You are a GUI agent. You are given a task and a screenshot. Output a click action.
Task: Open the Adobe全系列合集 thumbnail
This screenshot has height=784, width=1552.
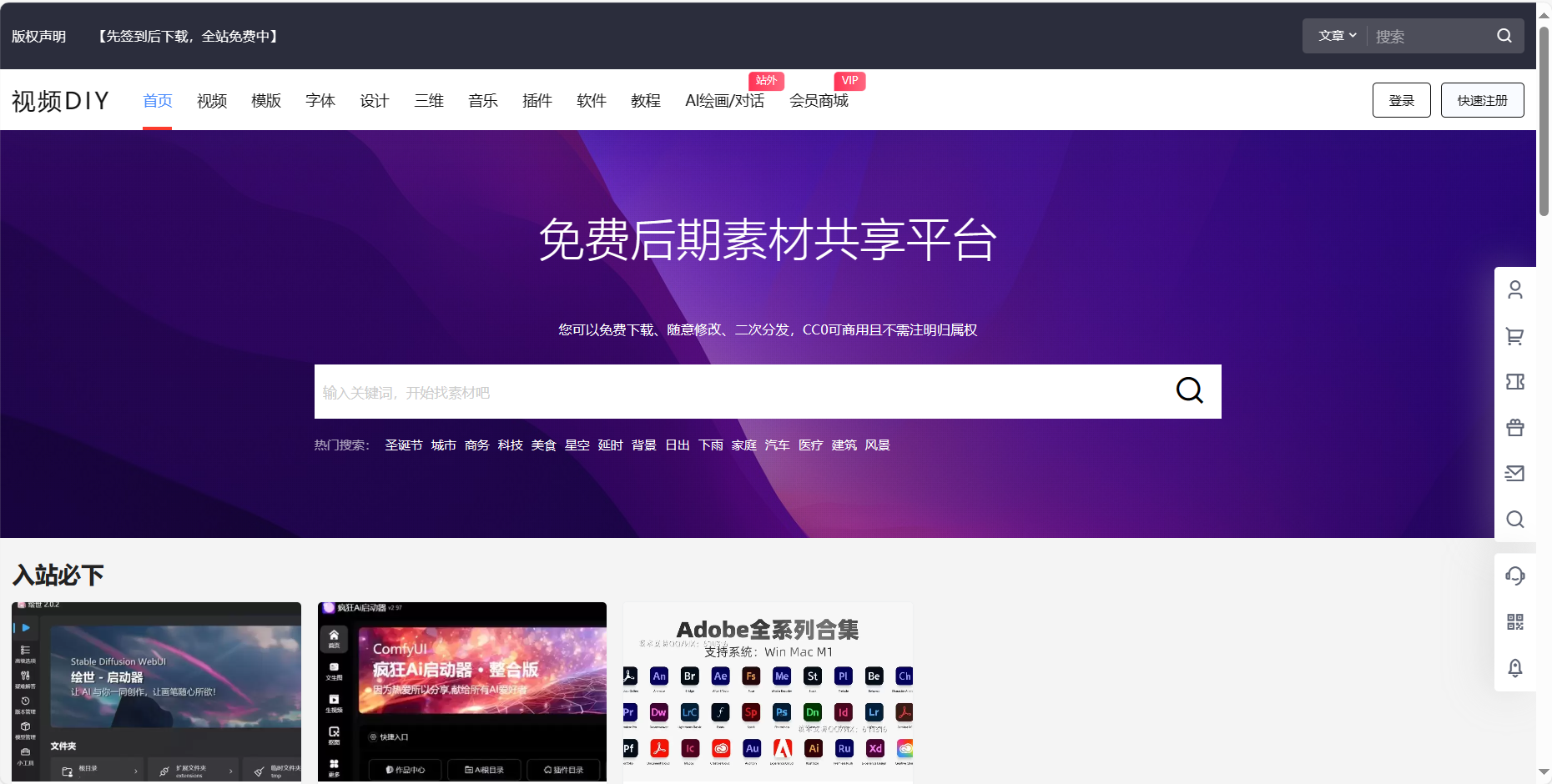[768, 692]
